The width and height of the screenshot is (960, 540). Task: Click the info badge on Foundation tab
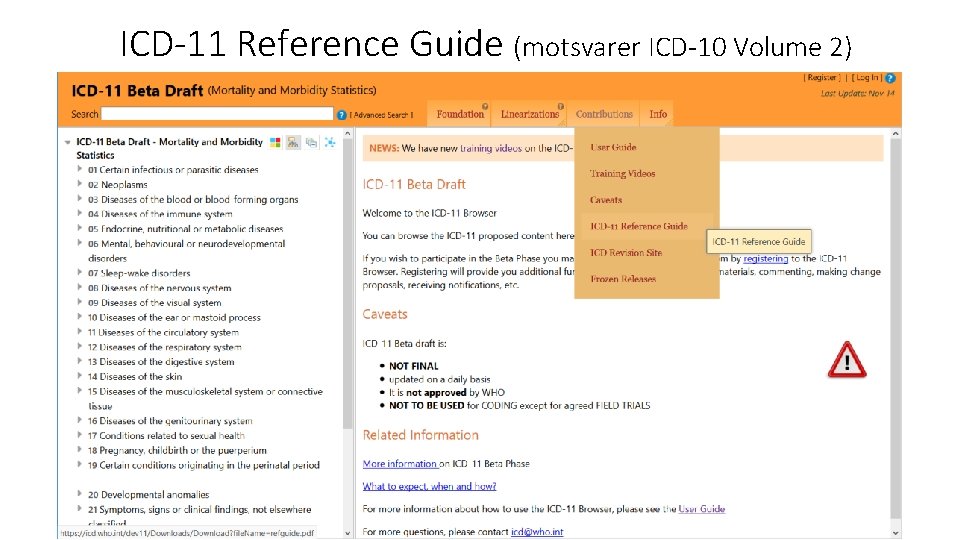pos(485,107)
